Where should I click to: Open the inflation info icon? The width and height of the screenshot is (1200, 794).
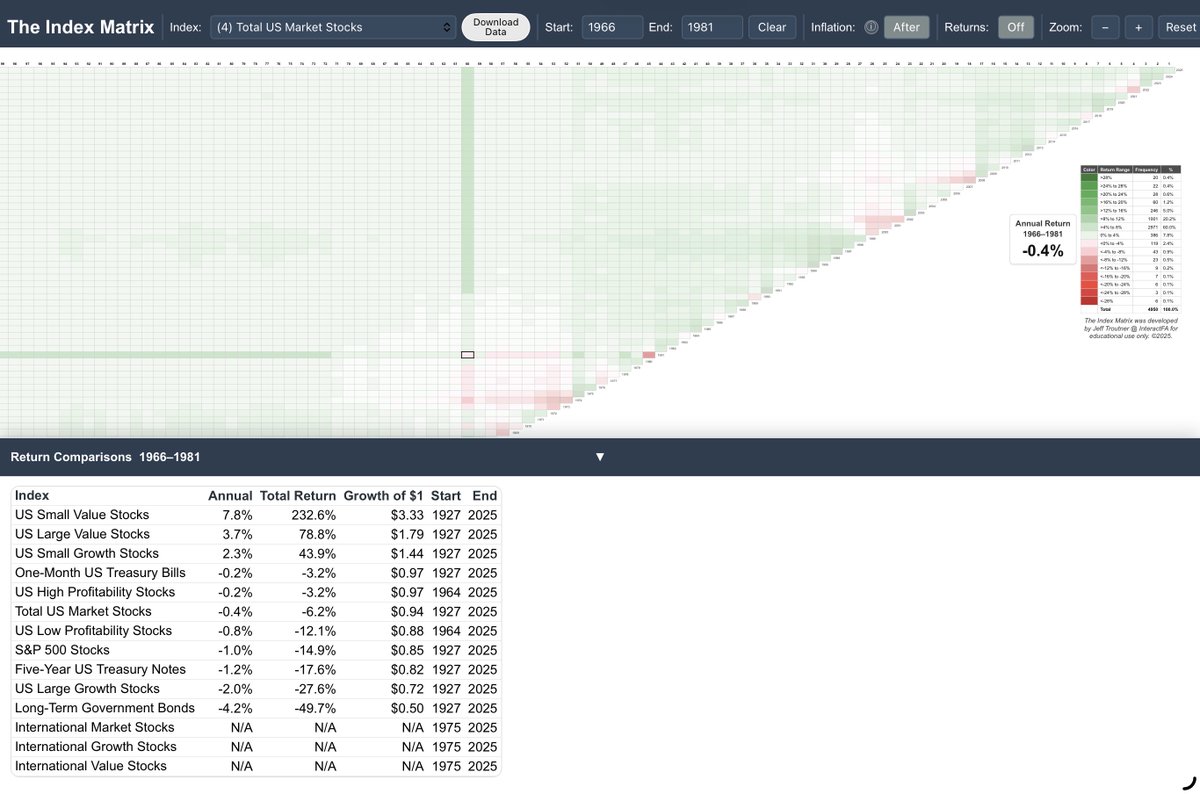871,27
